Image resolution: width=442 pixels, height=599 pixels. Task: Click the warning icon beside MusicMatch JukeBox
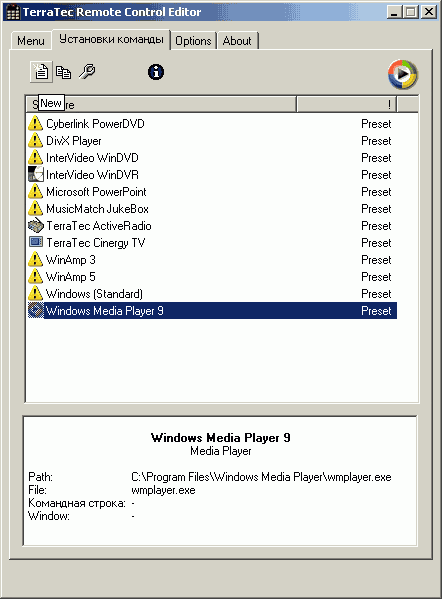(36, 209)
